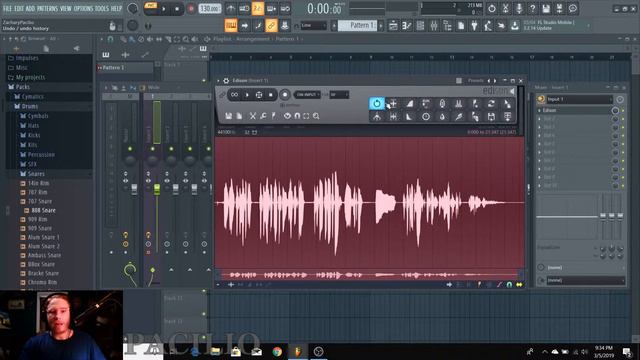This screenshot has height=360, width=640.
Task: Open the browser view icon in toolbar
Action: (x=447, y=26)
